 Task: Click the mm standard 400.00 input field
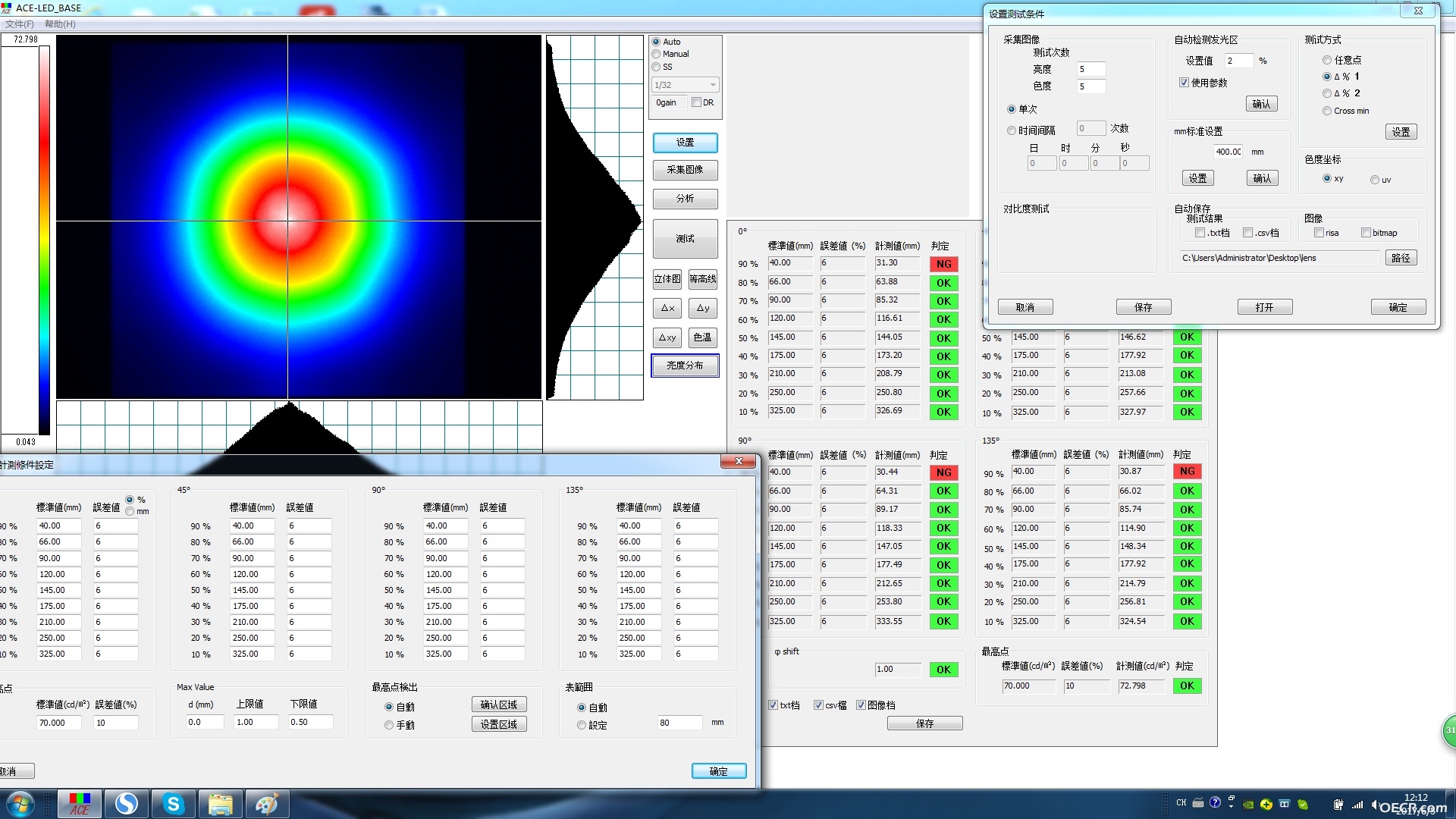pyautogui.click(x=1228, y=152)
